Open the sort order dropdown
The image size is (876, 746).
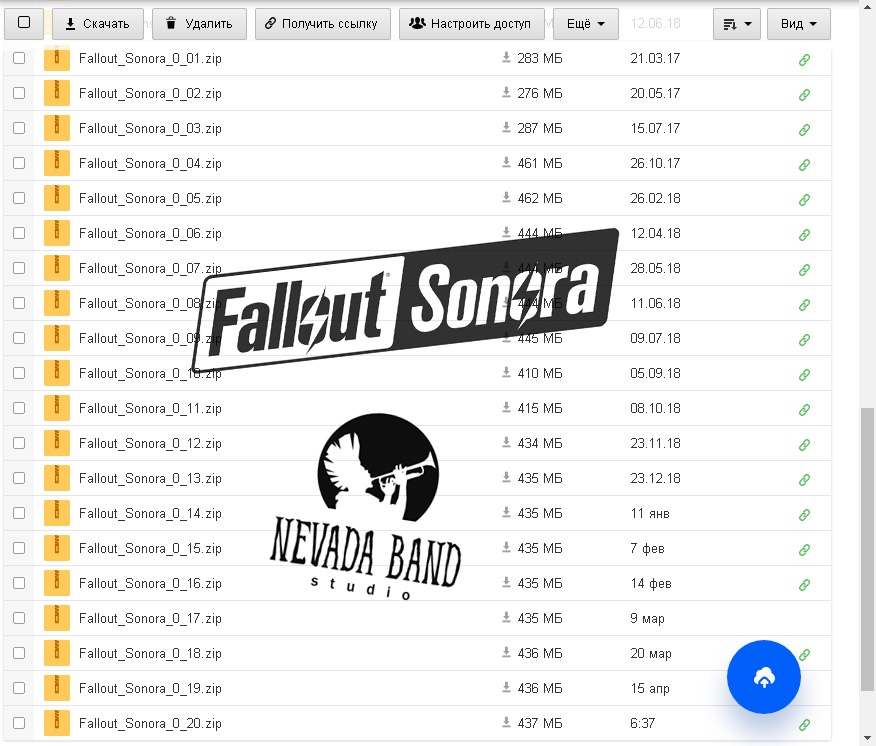736,24
